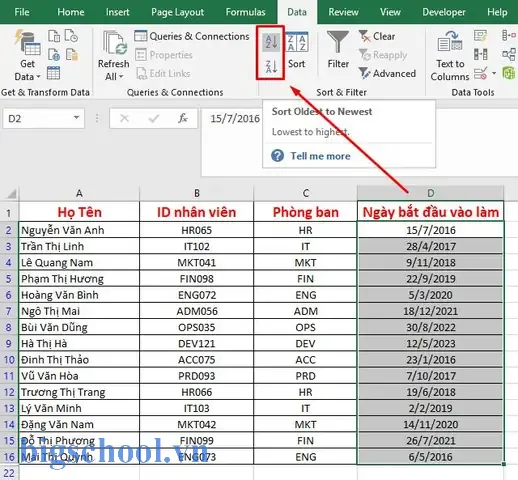Click cell Nguyễn Văn Anh
This screenshot has height=480, width=518.
coord(79,230)
